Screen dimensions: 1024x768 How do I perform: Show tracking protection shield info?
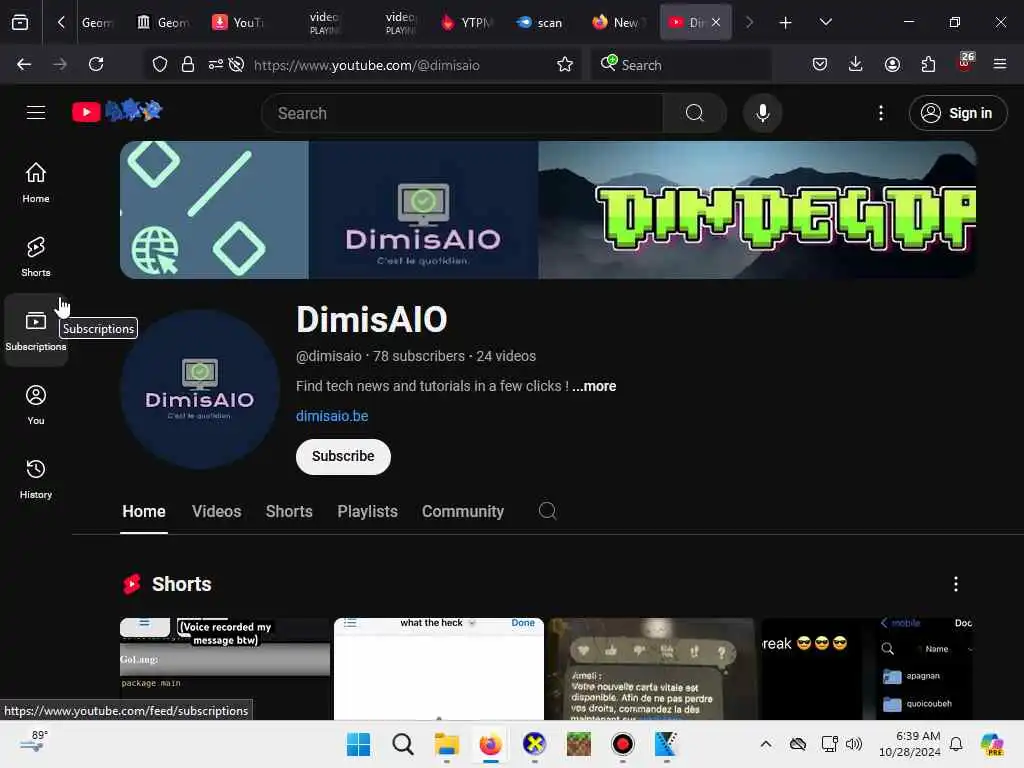coord(160,64)
